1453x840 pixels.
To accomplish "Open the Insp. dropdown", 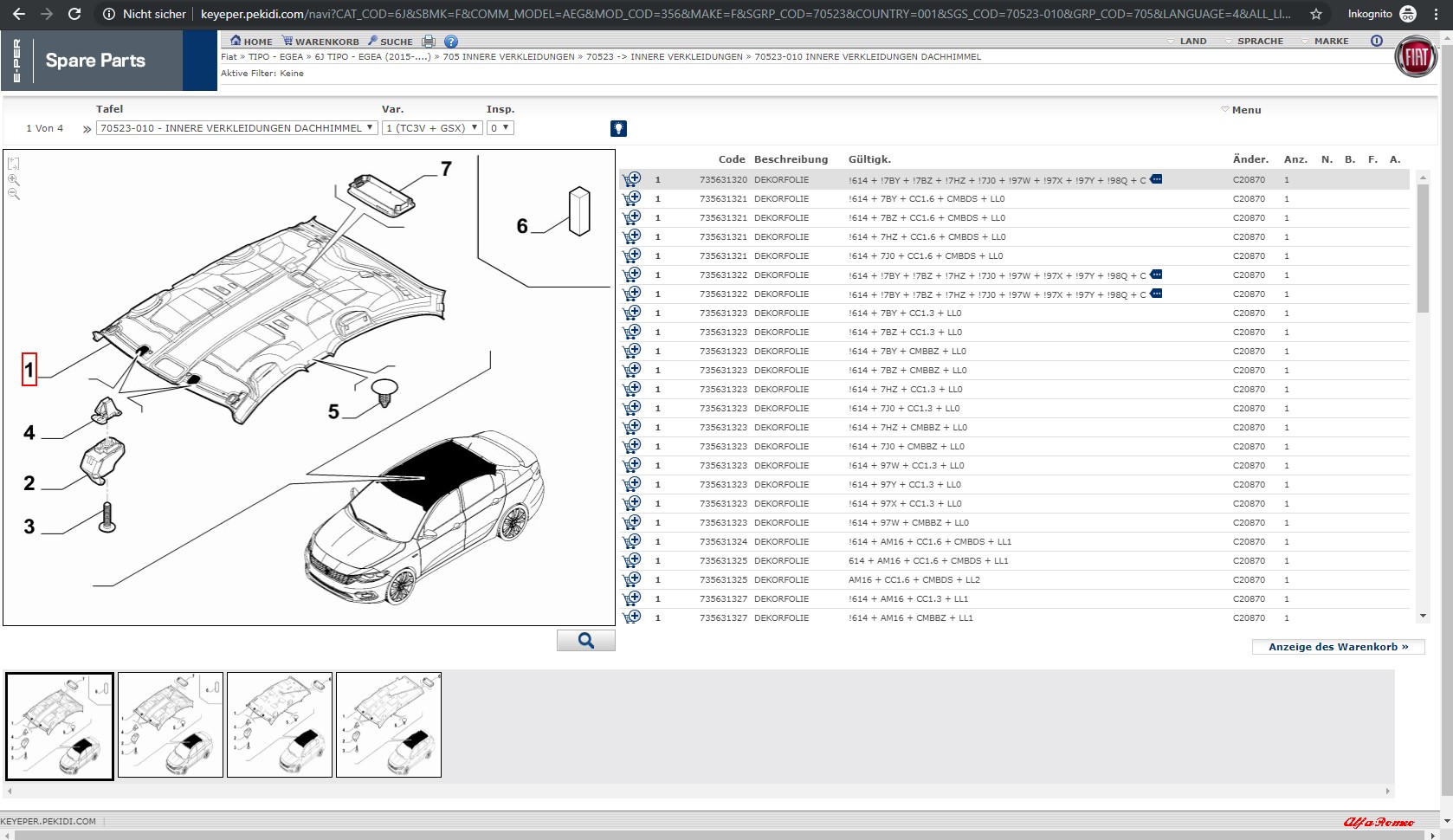I will 500,128.
